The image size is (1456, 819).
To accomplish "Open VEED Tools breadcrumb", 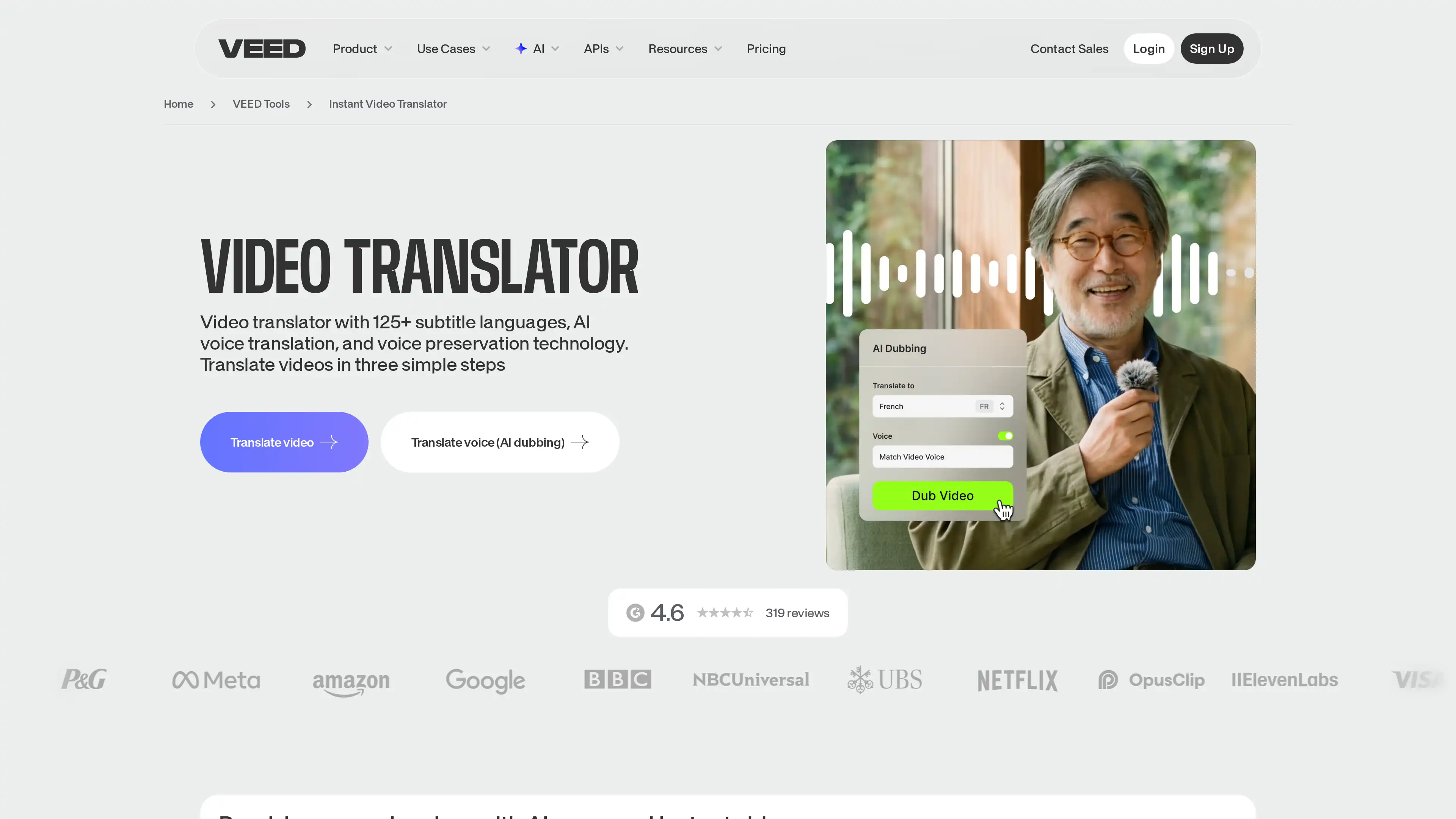I will pyautogui.click(x=261, y=104).
